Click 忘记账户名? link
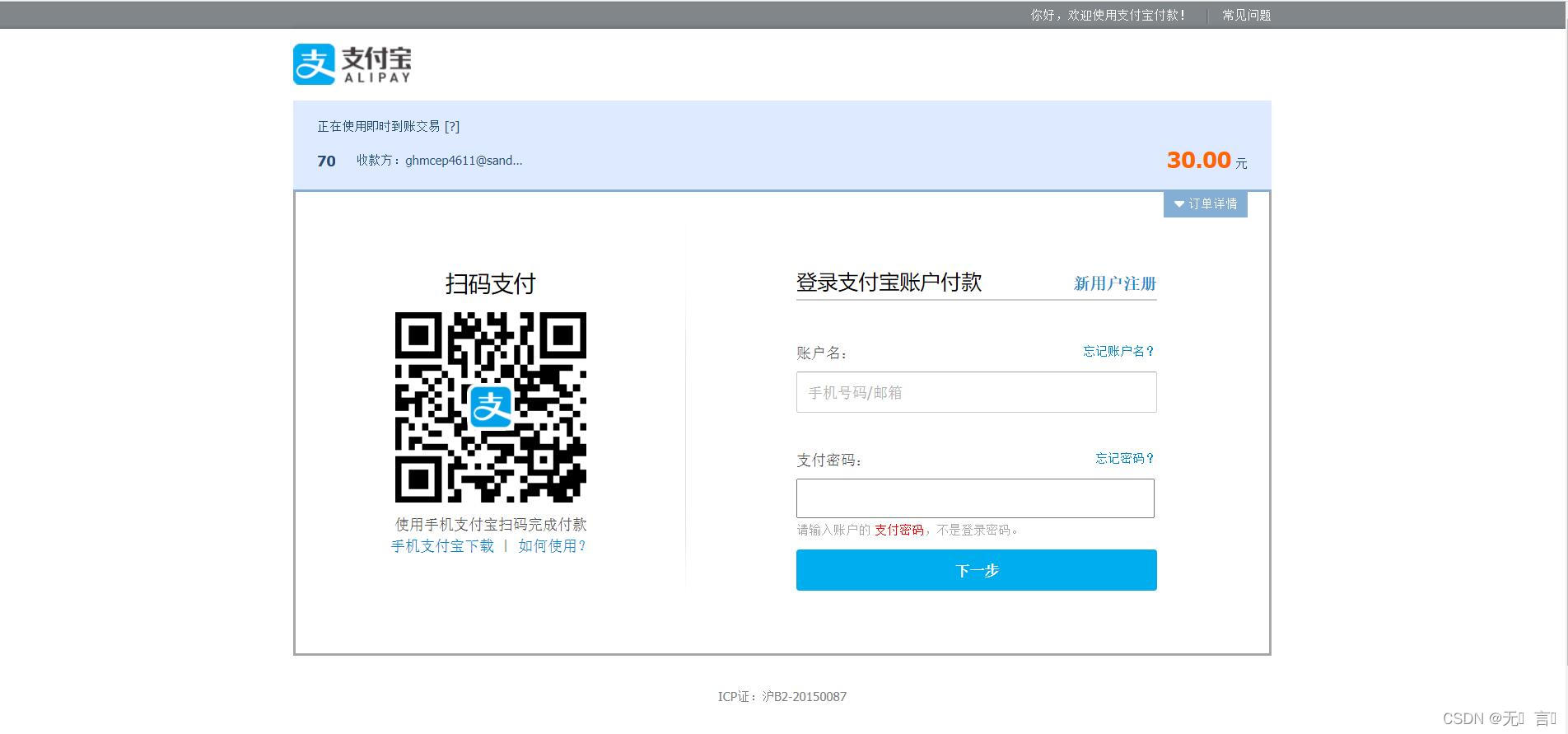1568x734 pixels. point(1118,351)
